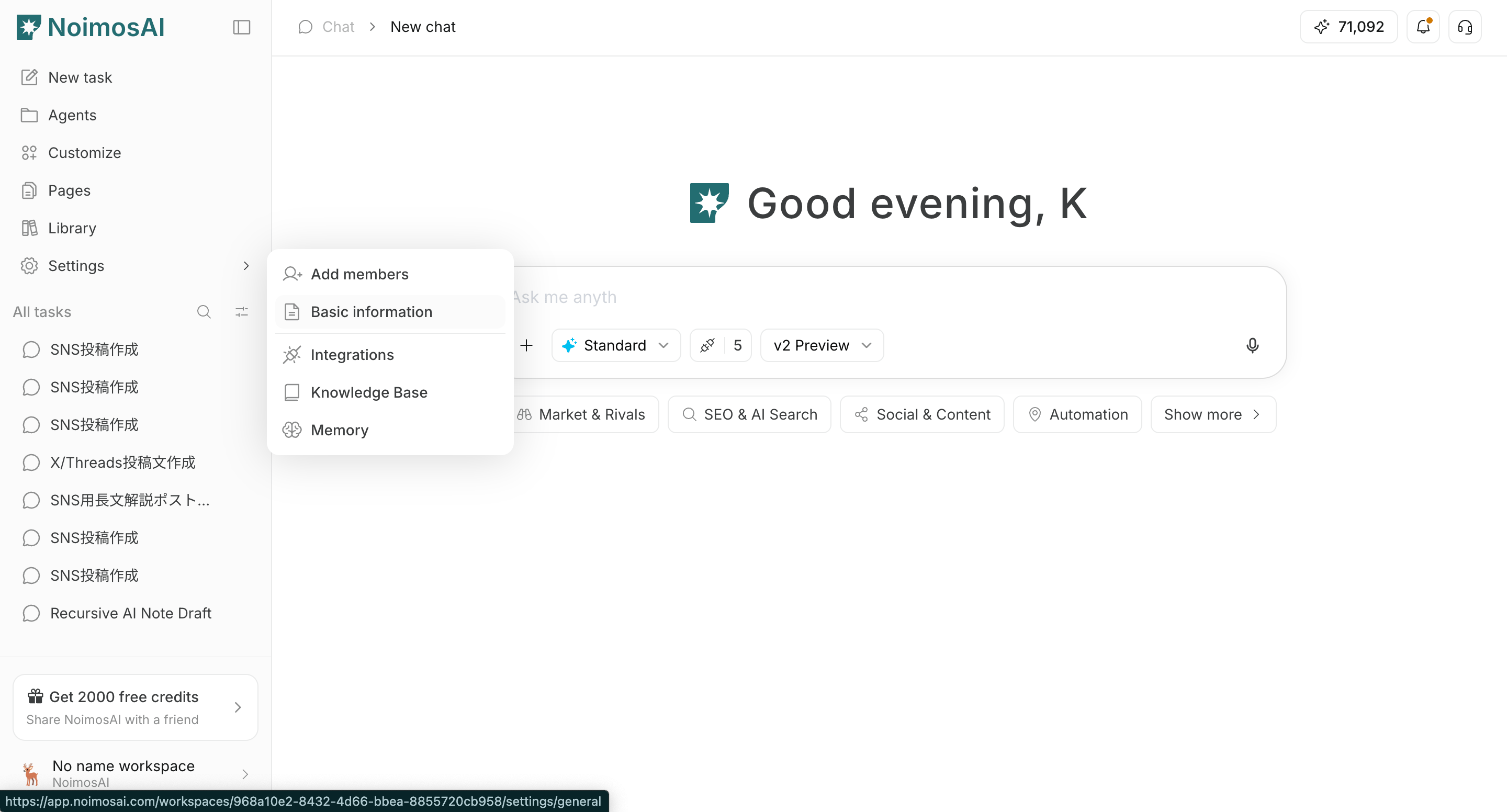Expand the Settings submenu

(135, 266)
